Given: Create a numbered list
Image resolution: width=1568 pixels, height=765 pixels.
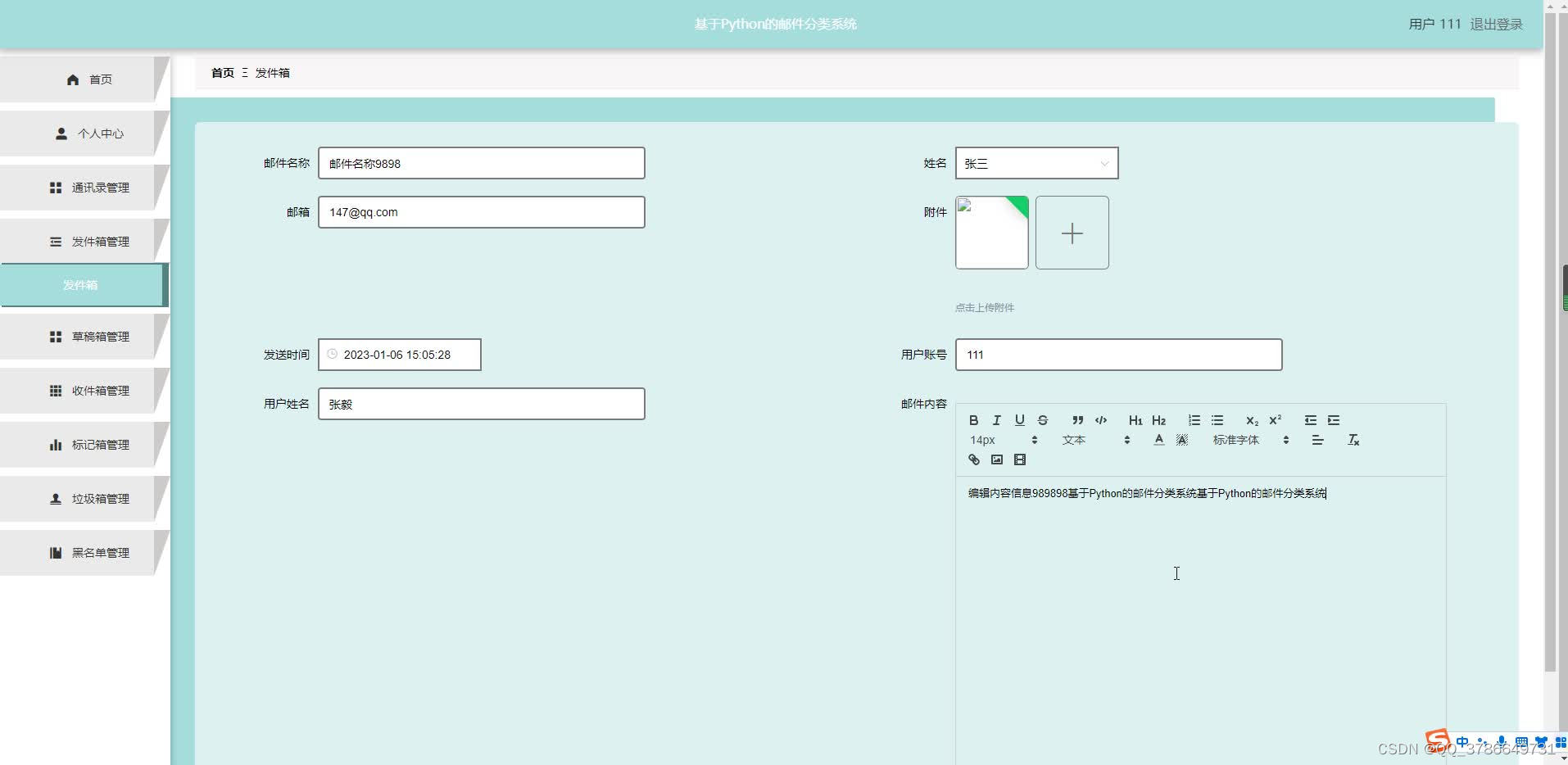Looking at the screenshot, I should (x=1194, y=420).
